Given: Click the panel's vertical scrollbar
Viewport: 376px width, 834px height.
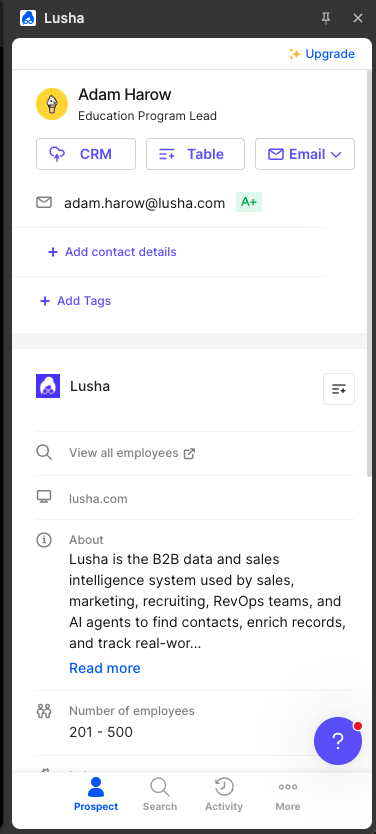Looking at the screenshot, I should tap(370, 271).
